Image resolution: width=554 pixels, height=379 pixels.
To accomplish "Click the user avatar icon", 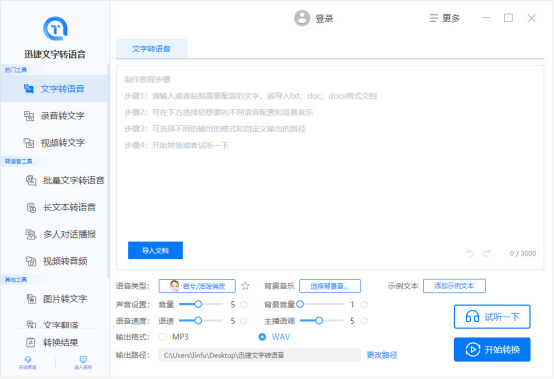I will tap(302, 18).
